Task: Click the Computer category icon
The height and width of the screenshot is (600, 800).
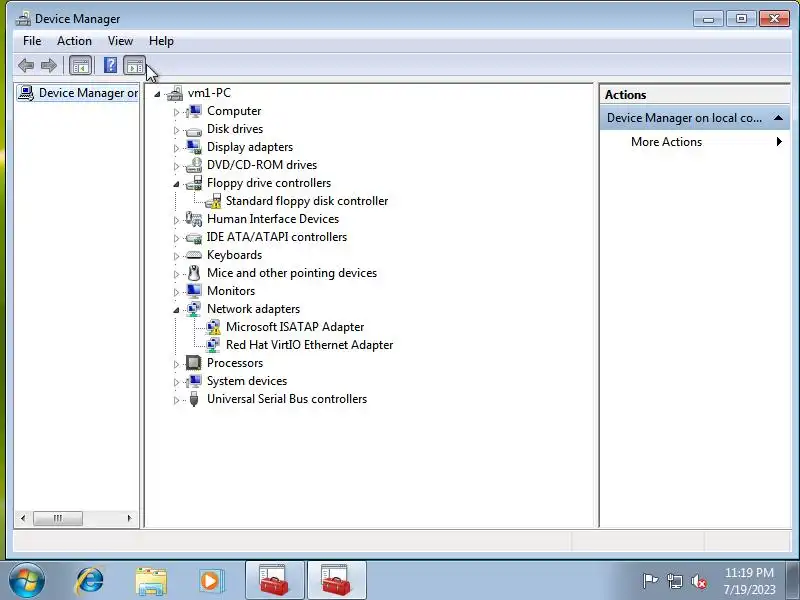Action: (x=193, y=111)
